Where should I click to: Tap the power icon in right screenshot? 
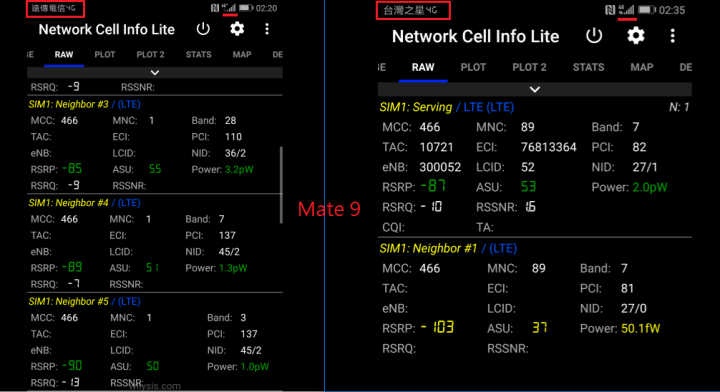click(594, 36)
